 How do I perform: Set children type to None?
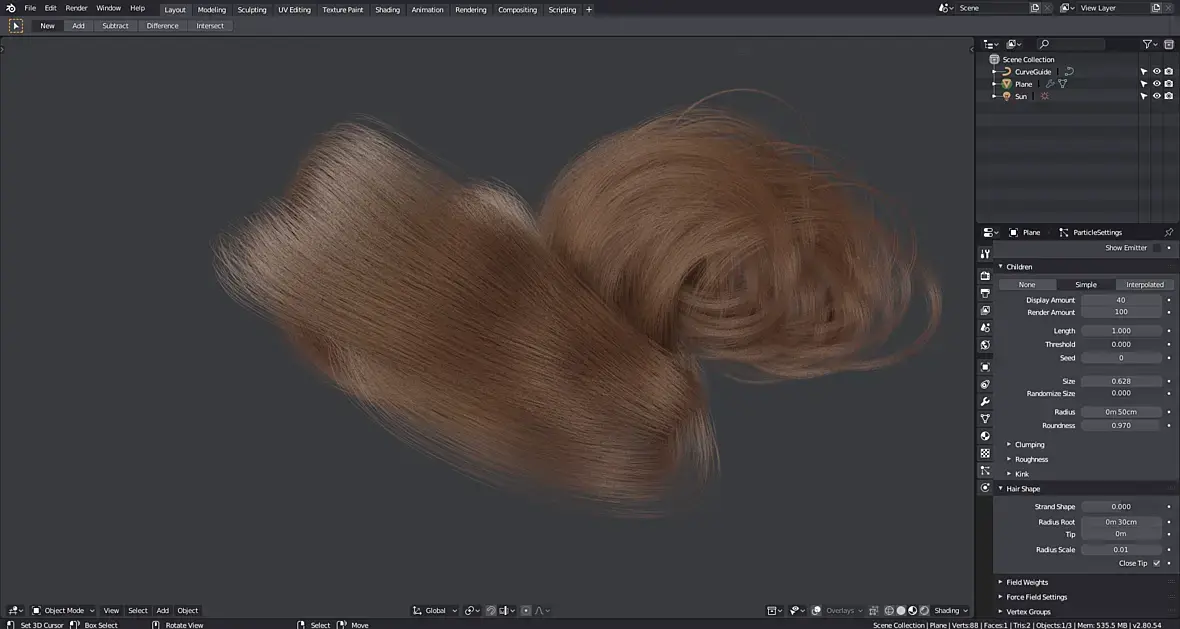point(1027,284)
